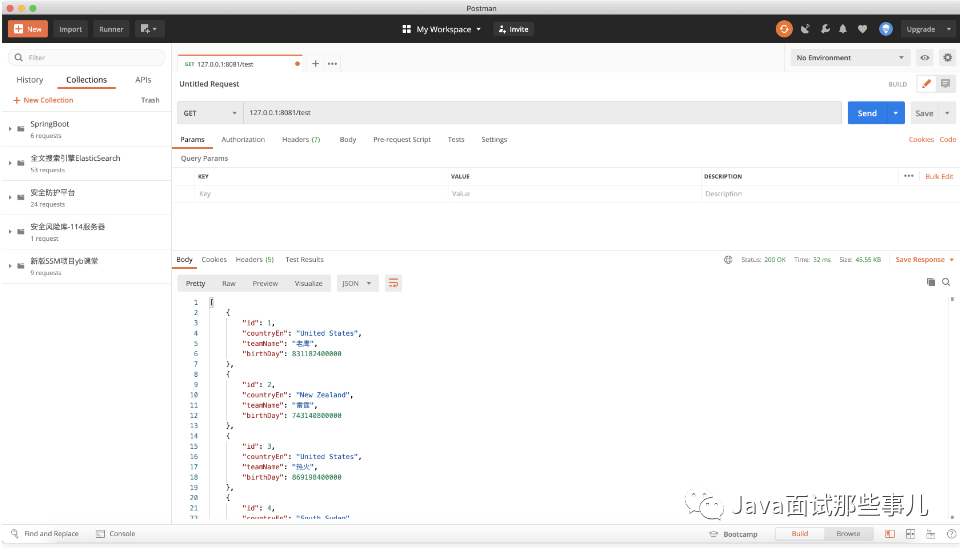
Task: Click the heart icon in header
Action: click(862, 29)
